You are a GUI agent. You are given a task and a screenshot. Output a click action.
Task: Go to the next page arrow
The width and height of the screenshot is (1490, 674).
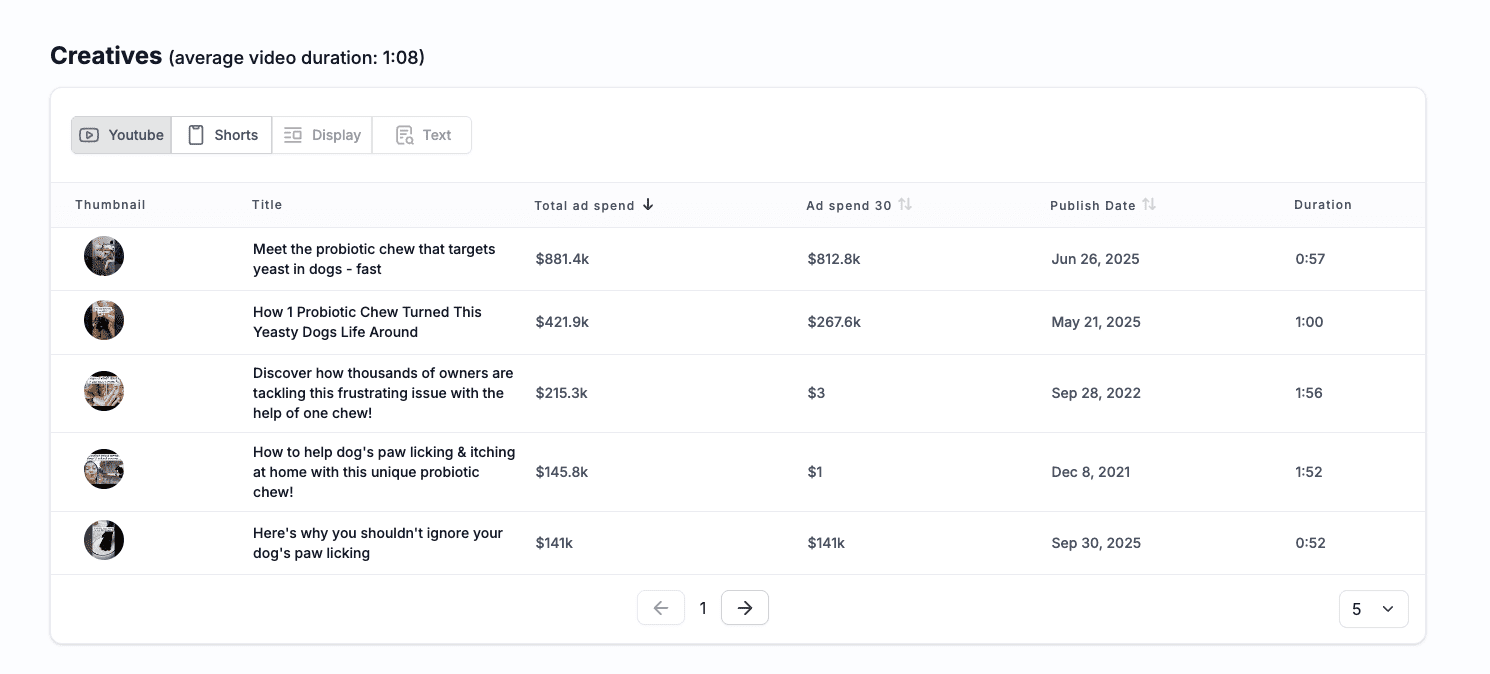(x=744, y=608)
